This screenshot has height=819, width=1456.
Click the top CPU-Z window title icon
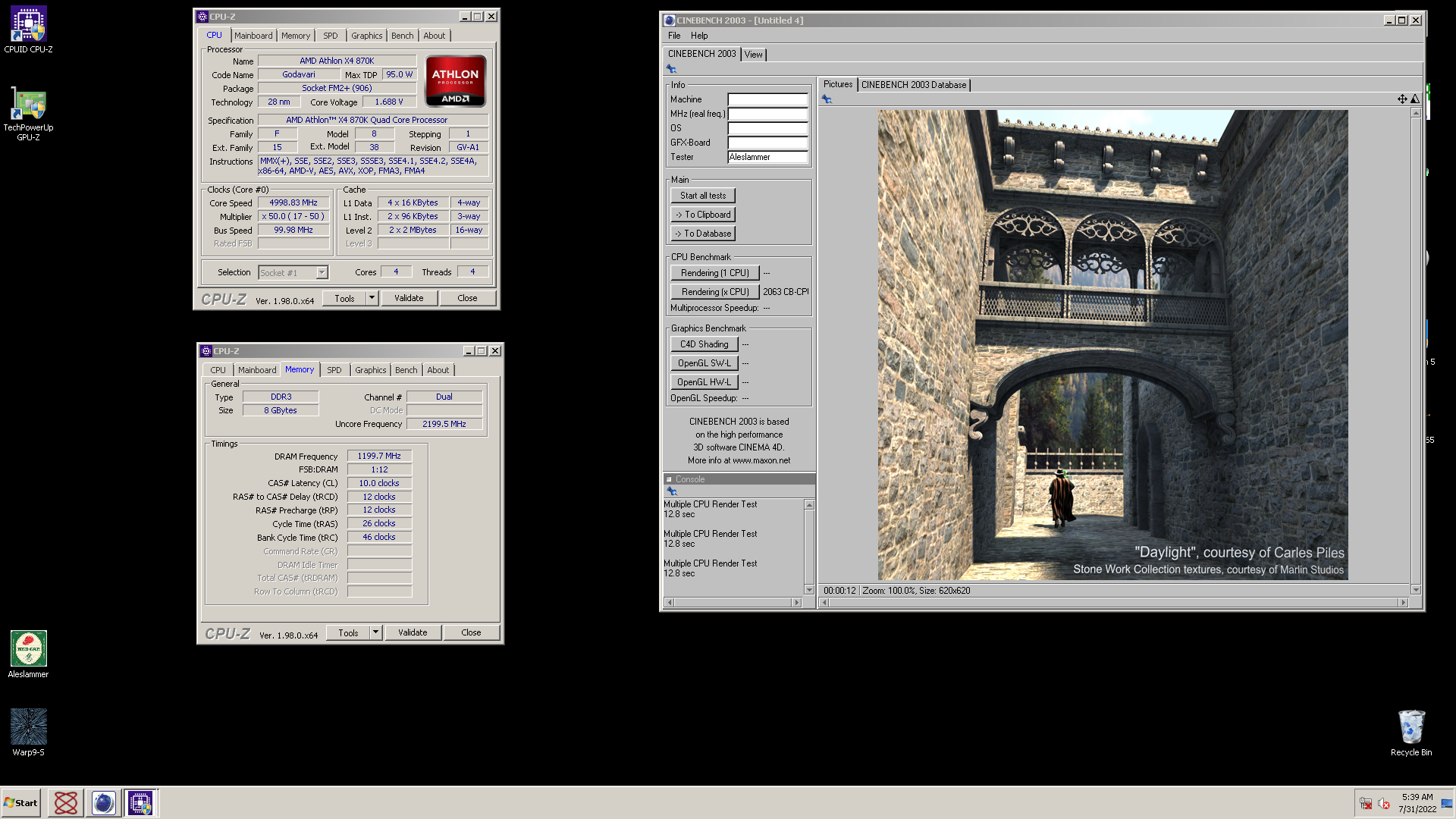202,17
